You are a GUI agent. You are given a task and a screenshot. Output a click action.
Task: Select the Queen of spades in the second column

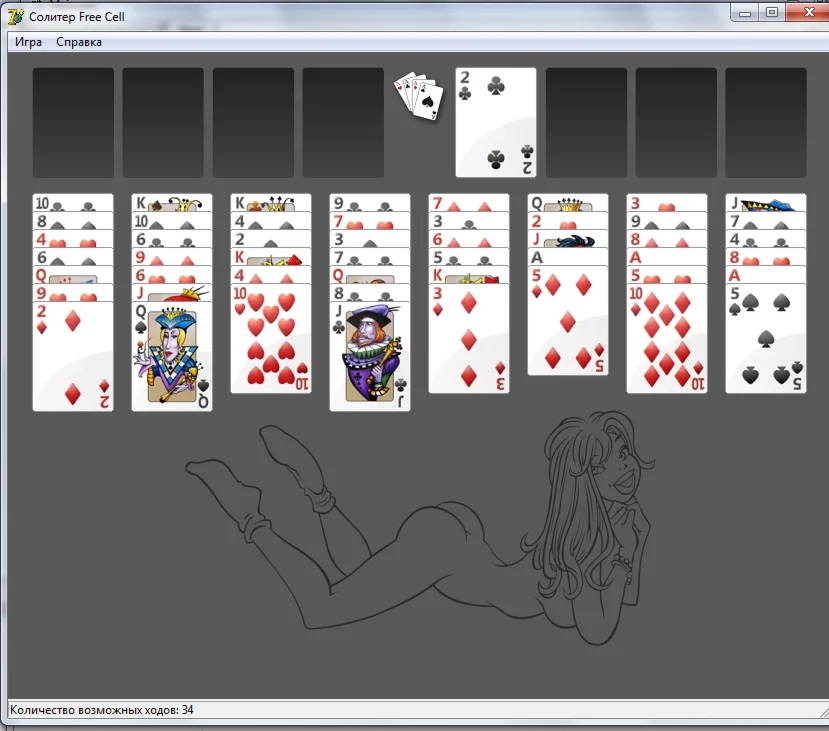point(172,356)
